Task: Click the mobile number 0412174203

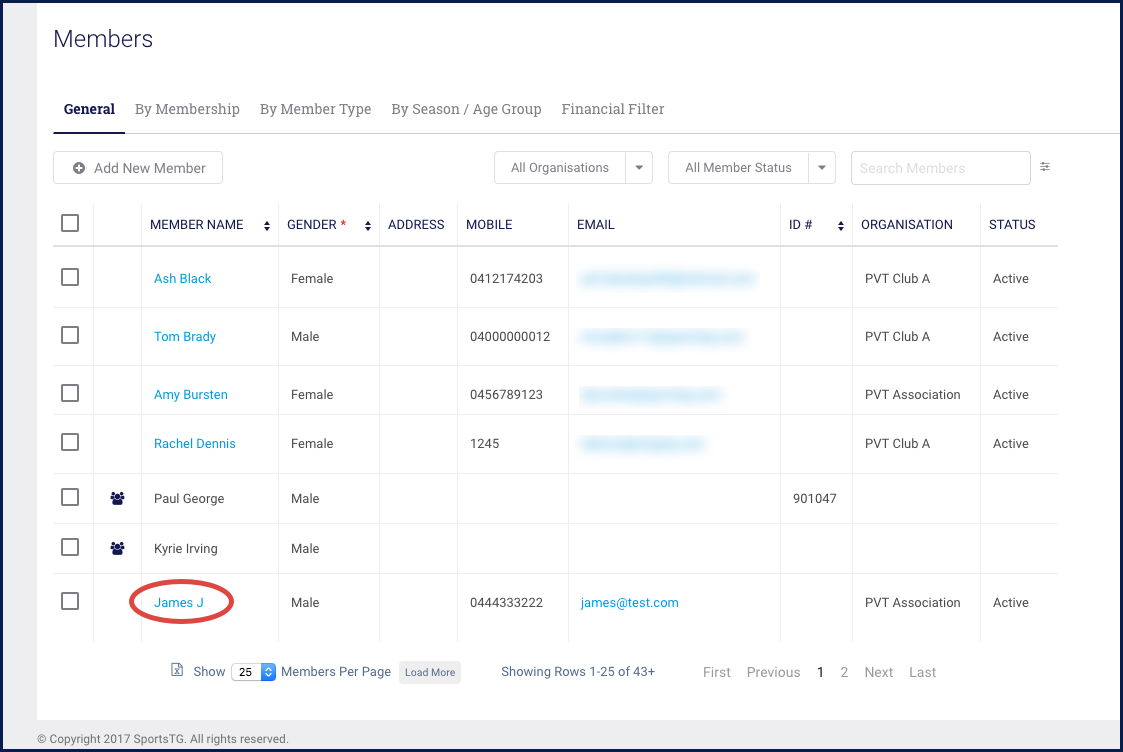Action: coord(506,279)
